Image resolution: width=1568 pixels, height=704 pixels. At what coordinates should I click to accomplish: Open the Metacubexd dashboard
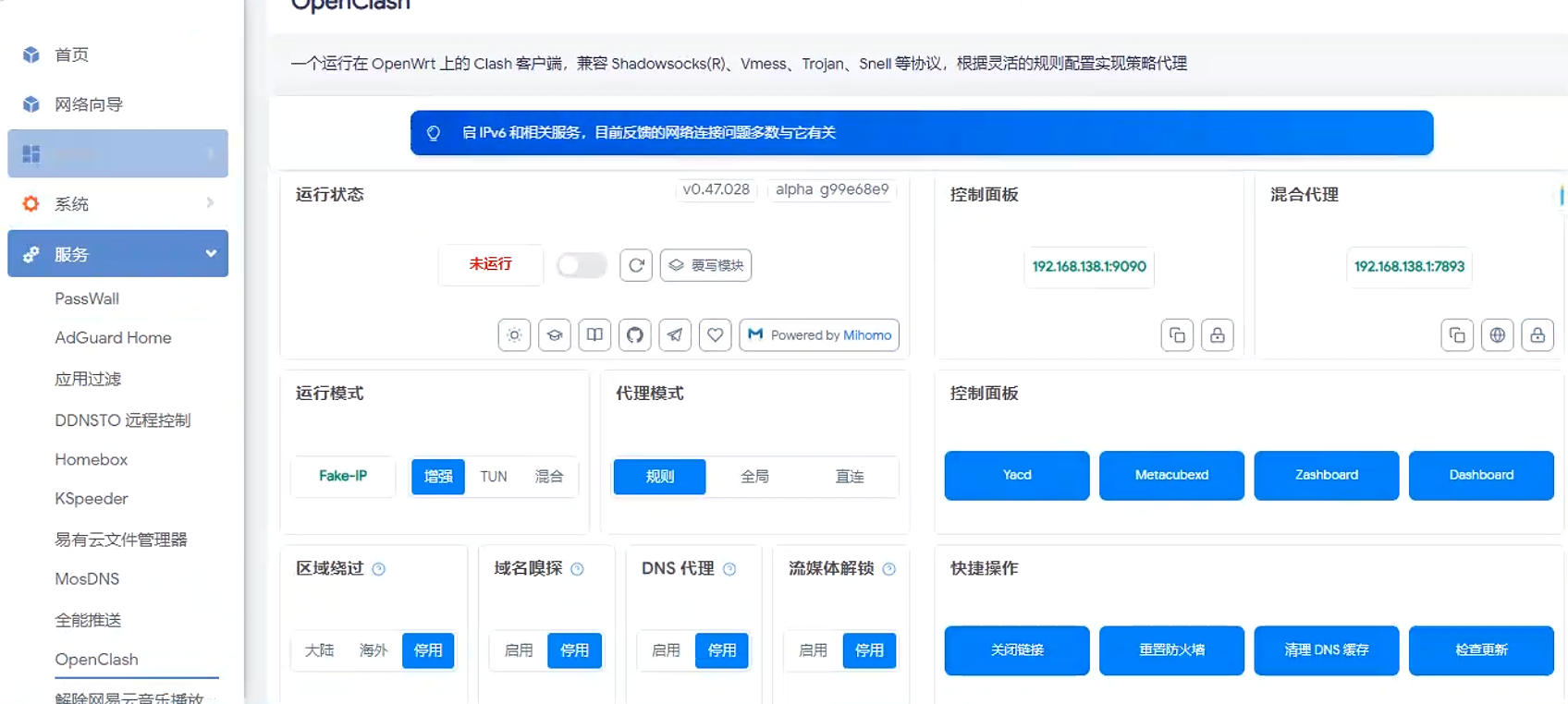(1171, 476)
